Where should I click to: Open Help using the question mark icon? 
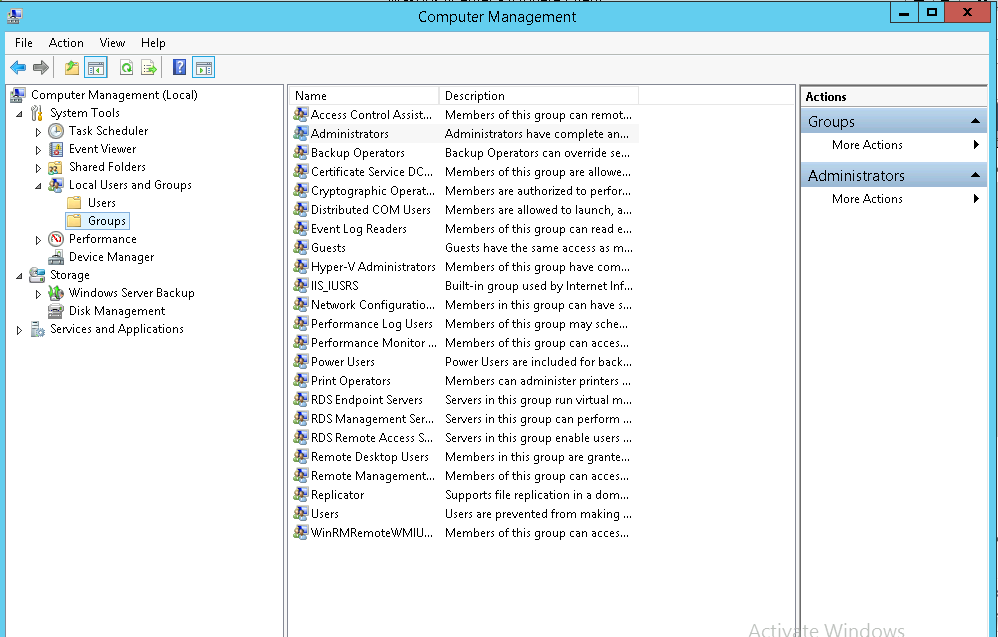point(181,67)
